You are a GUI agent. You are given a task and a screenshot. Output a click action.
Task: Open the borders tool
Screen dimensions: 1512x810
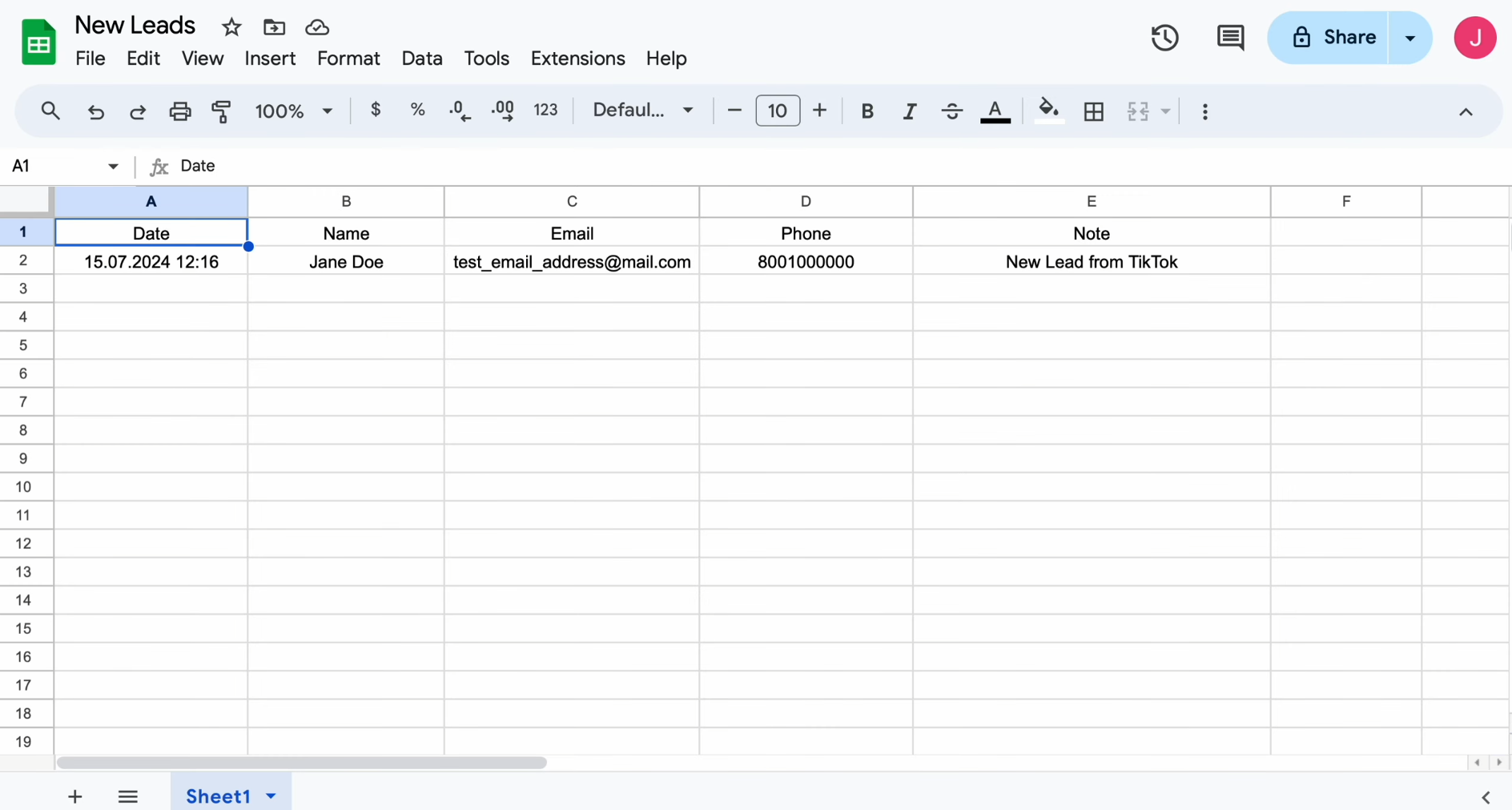1093,111
